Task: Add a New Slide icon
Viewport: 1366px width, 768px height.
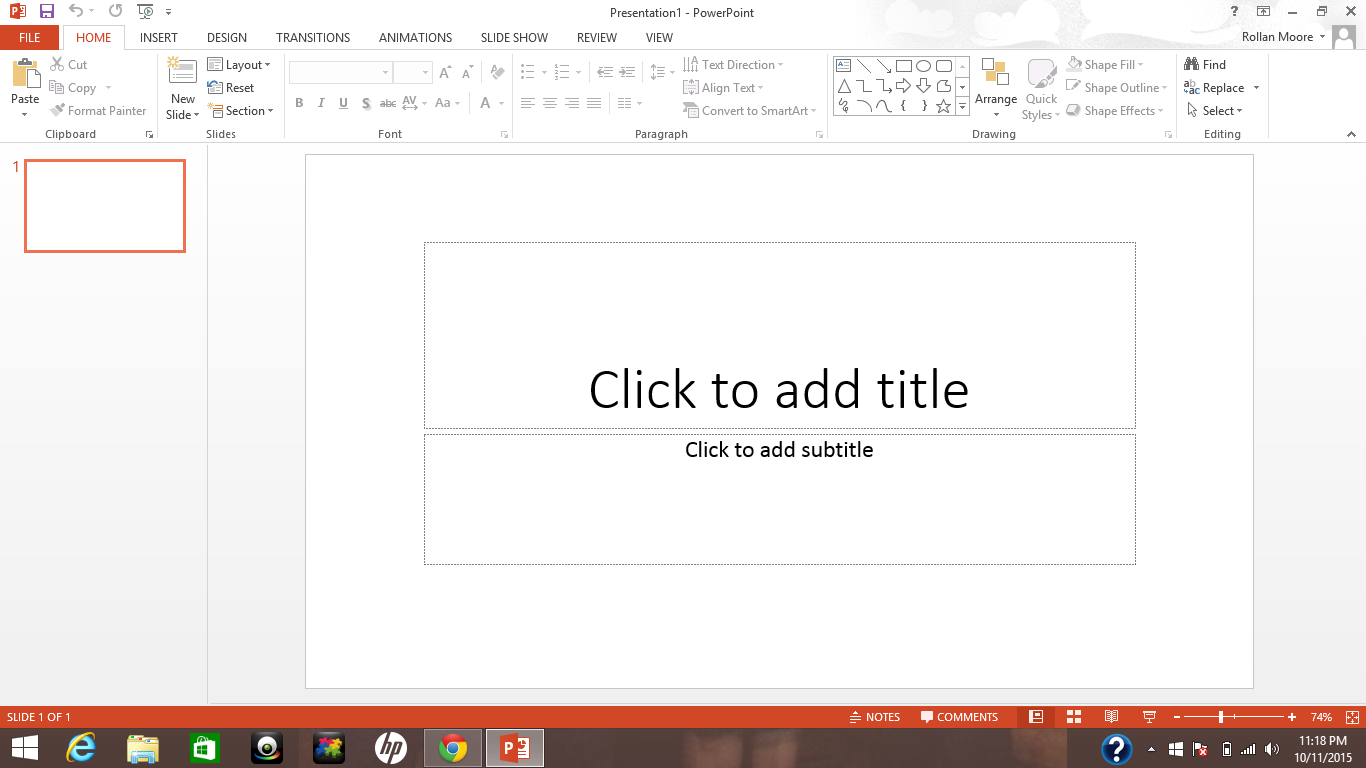Action: coord(182,72)
